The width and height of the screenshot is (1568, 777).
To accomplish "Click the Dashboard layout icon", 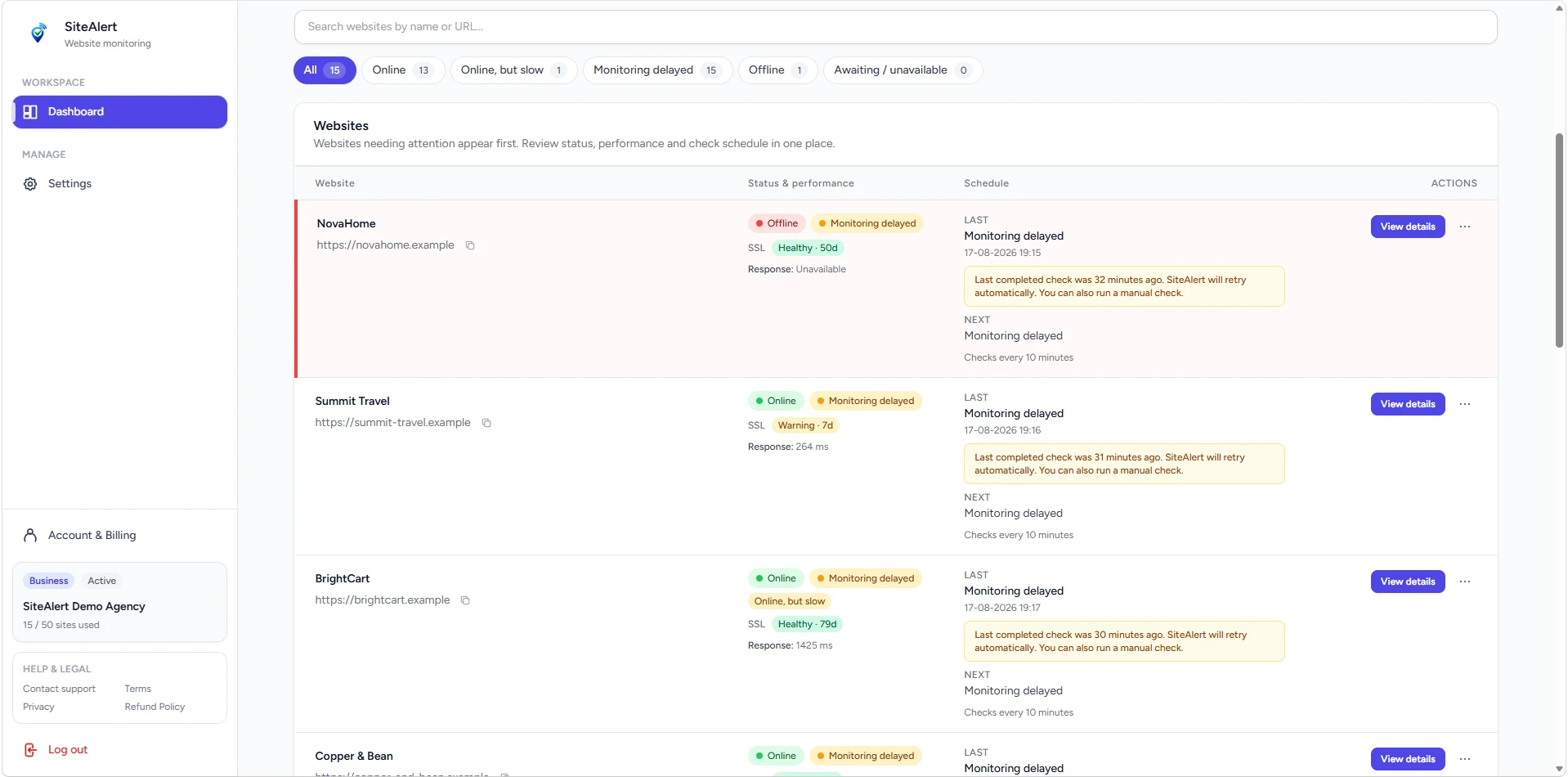I will coord(30,112).
